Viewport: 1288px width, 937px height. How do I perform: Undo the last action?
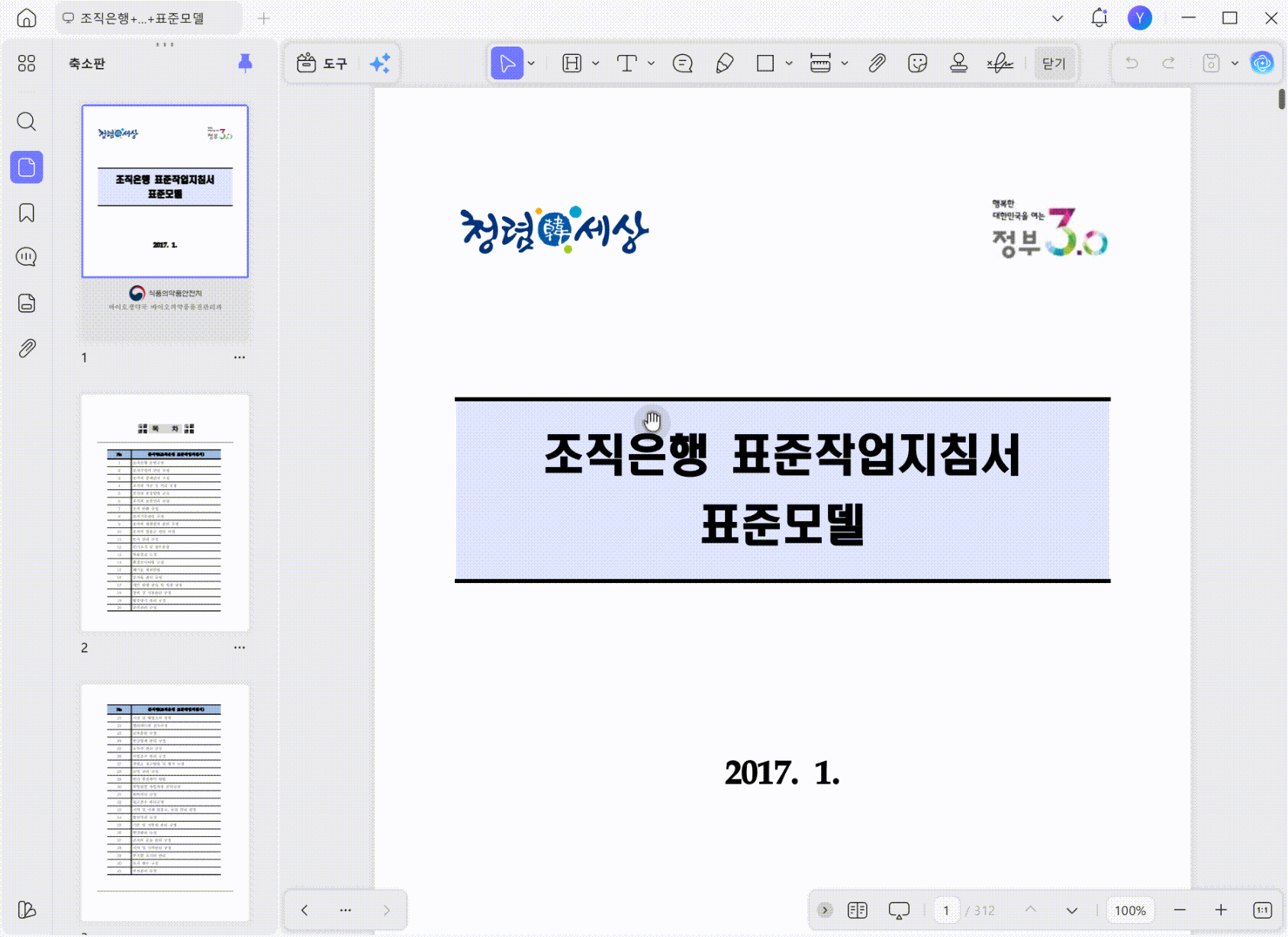coord(1132,63)
